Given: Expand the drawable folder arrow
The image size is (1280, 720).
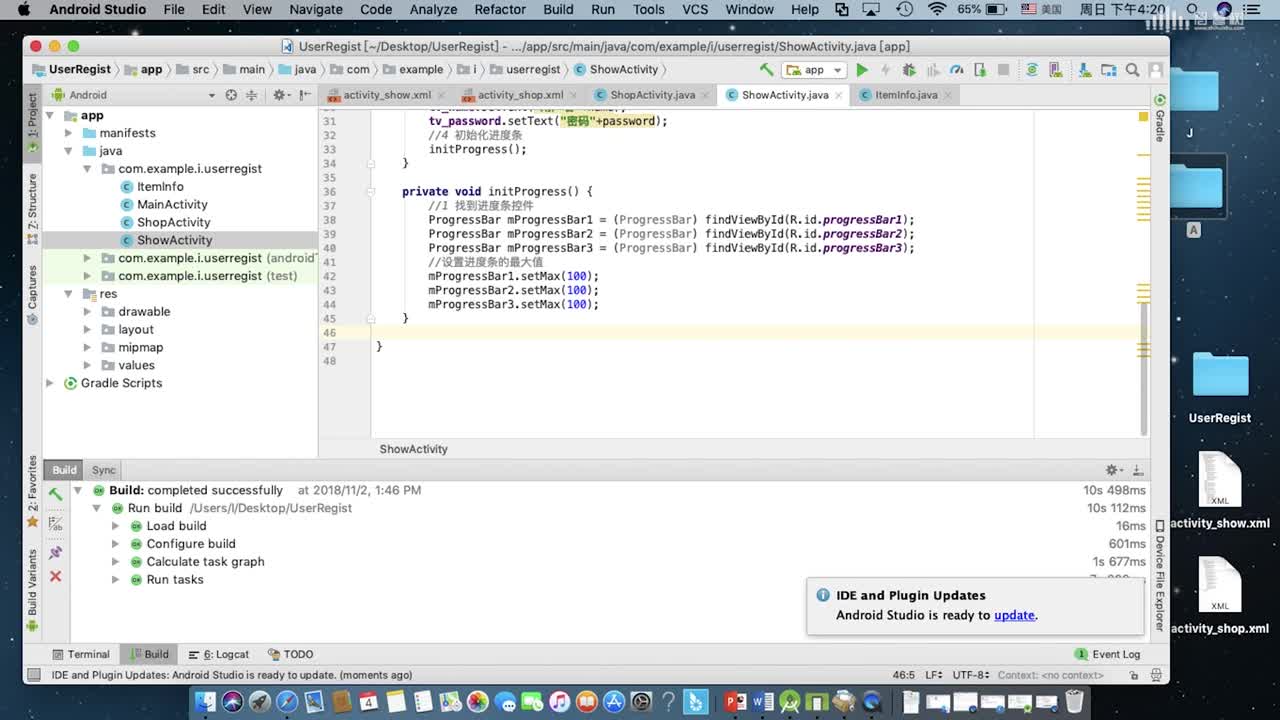Looking at the screenshot, I should (x=87, y=312).
